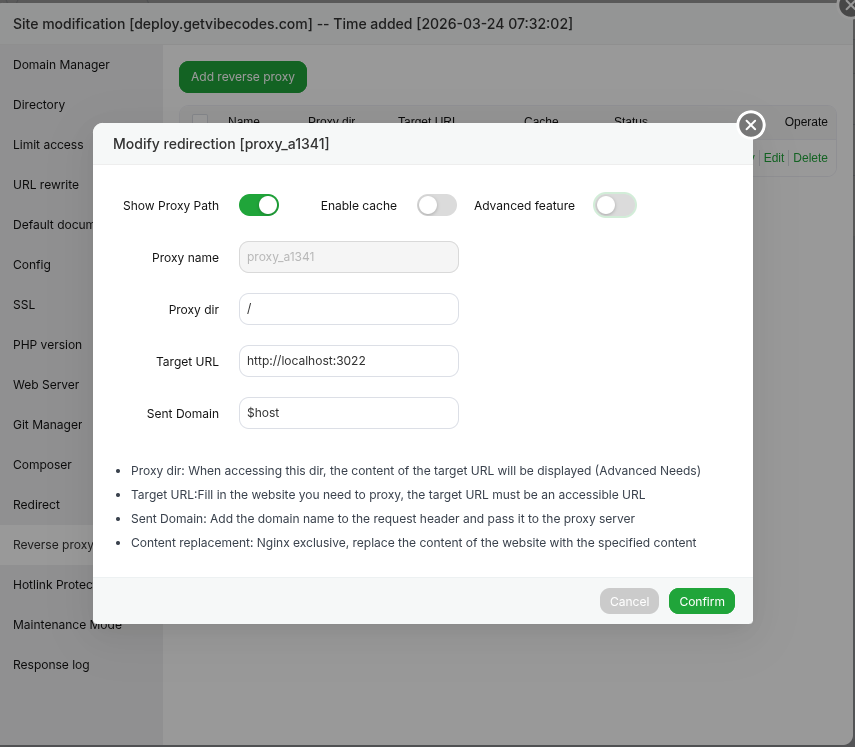This screenshot has height=747, width=855.
Task: Click the Edit link in Operate column
Action: pos(773,158)
